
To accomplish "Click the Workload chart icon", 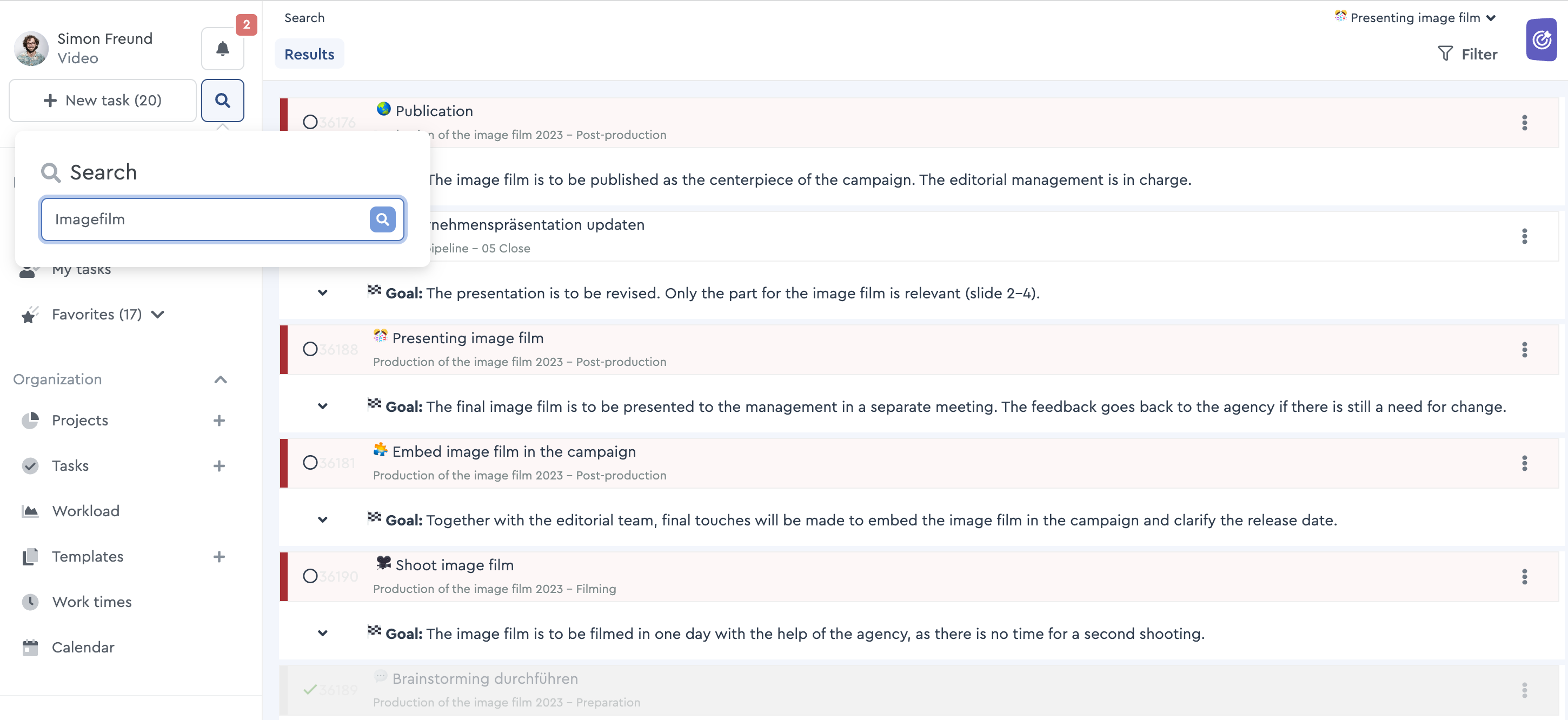I will (x=30, y=511).
